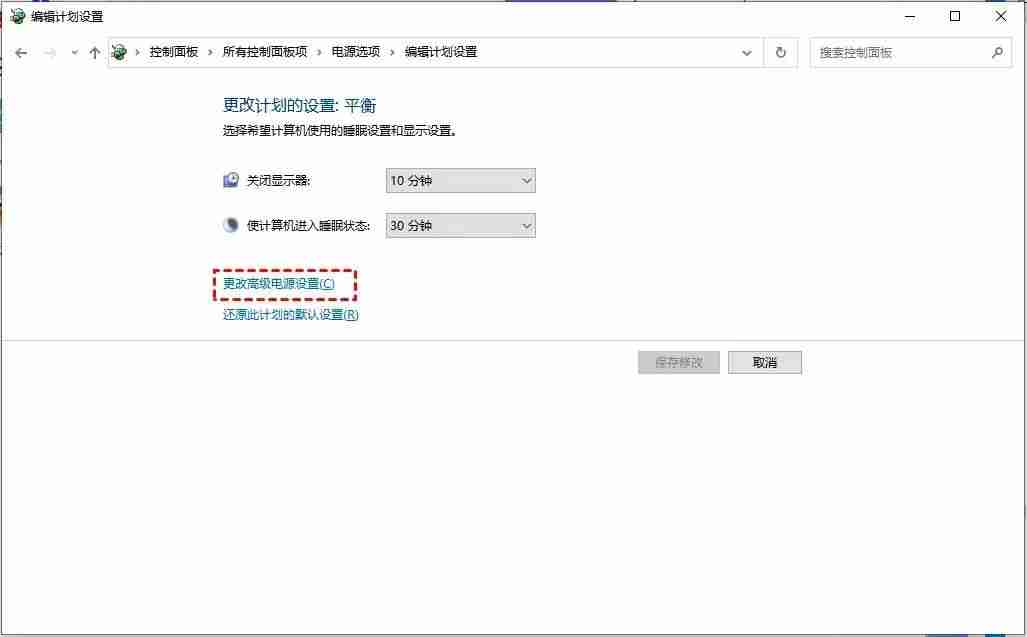1027x637 pixels.
Task: Click 还原此计划的默认设置 link
Action: pos(289,314)
